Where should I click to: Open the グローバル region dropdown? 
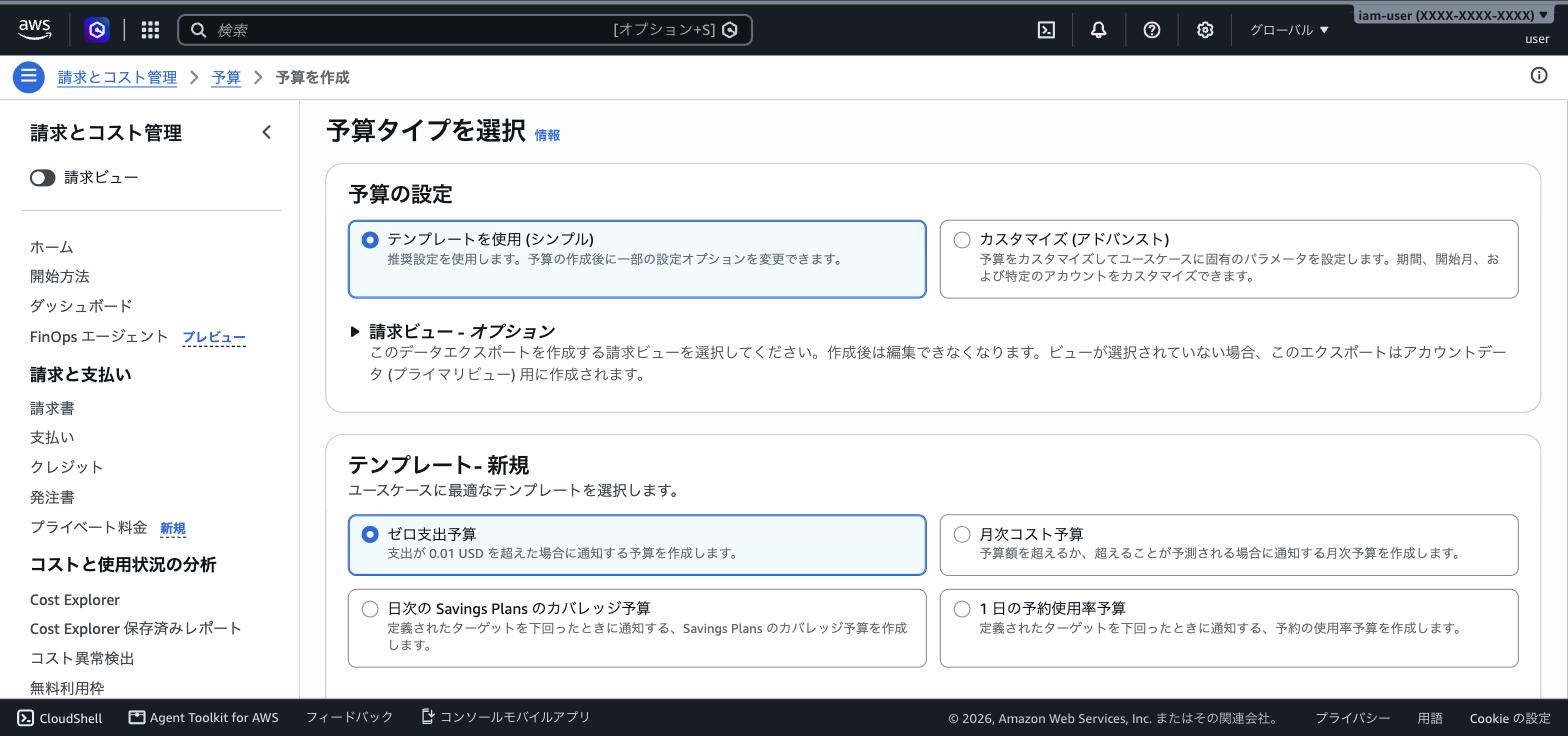1289,30
